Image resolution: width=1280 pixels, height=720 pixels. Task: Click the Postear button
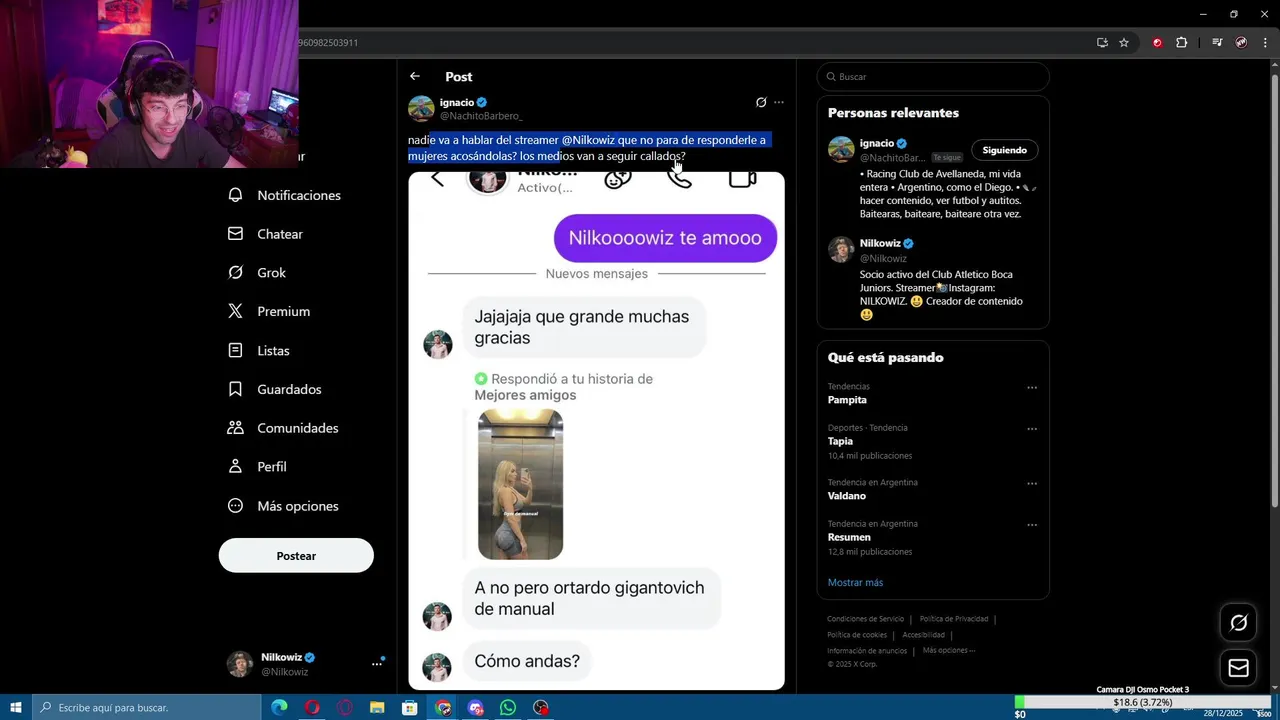[x=296, y=556]
